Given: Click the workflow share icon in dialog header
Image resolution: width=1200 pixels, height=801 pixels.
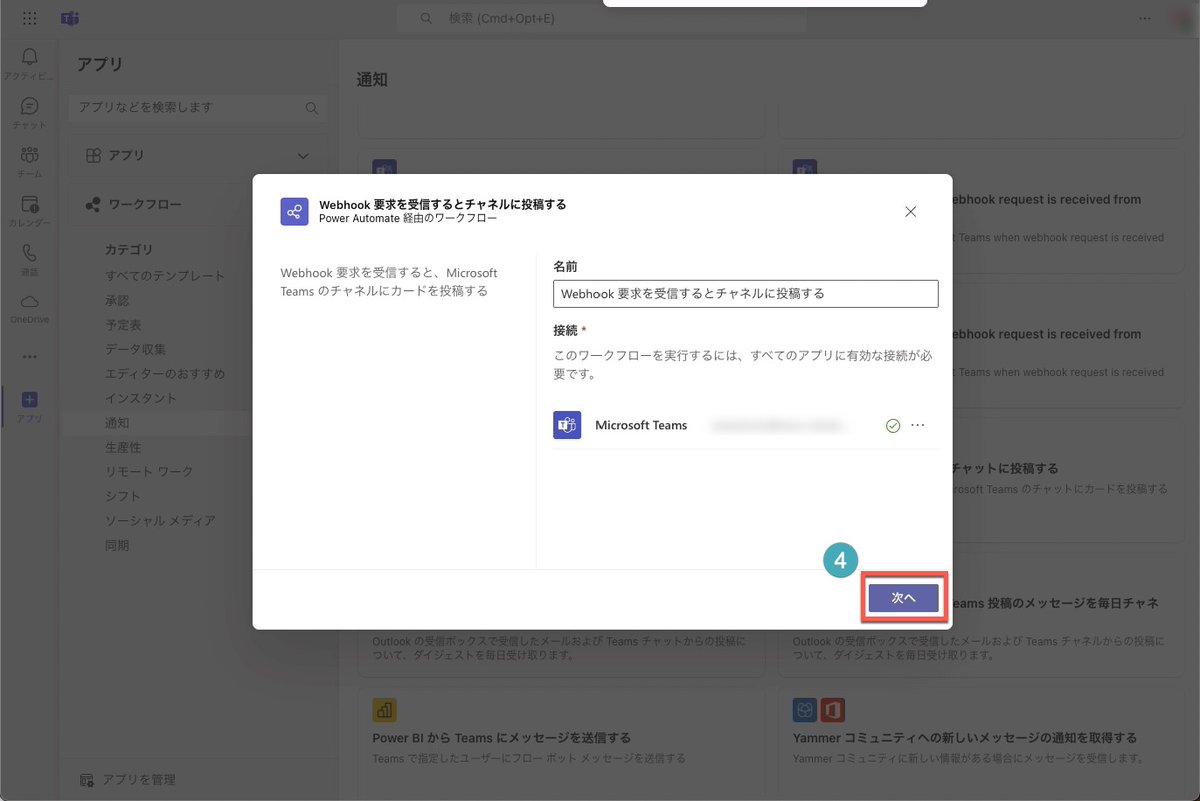Looking at the screenshot, I should [x=294, y=212].
